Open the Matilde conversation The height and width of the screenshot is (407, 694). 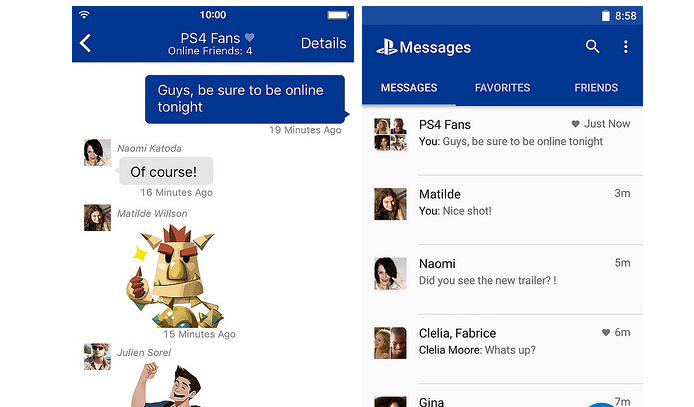[x=502, y=210]
